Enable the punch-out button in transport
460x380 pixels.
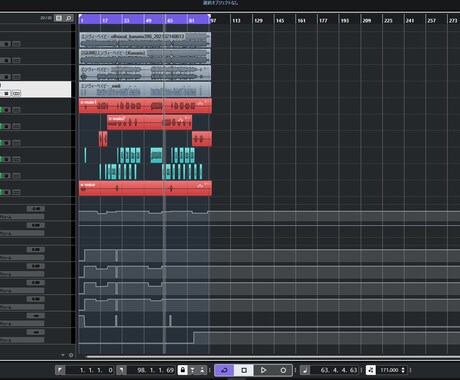(202, 370)
